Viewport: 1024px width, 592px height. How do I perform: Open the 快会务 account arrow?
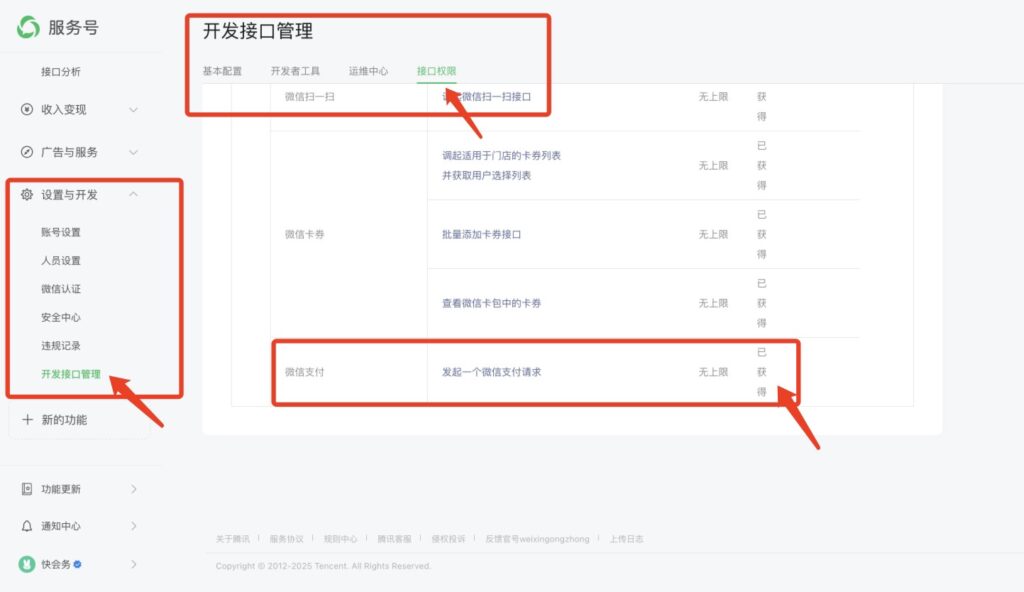tap(134, 564)
